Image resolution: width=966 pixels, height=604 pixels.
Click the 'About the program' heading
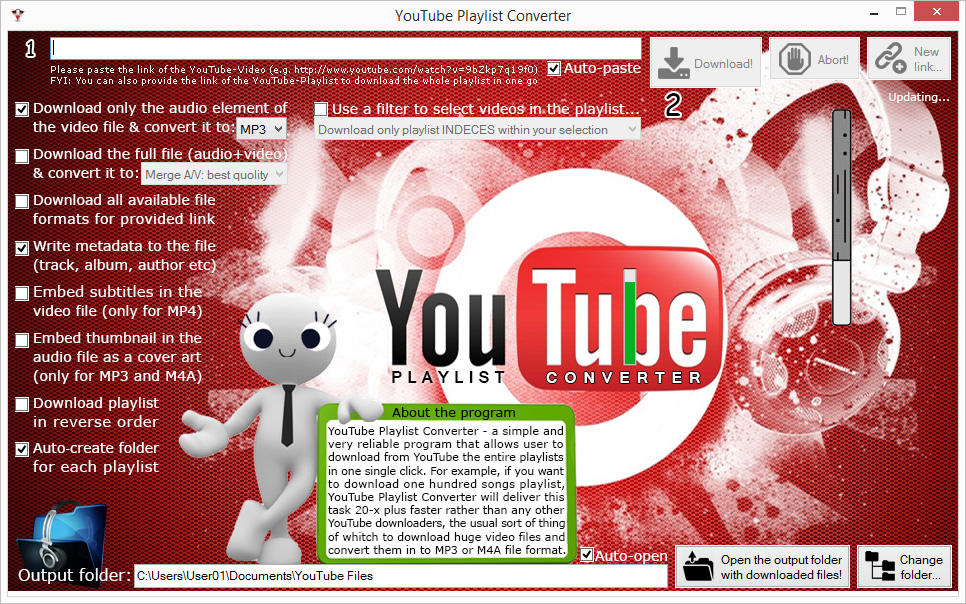(453, 412)
